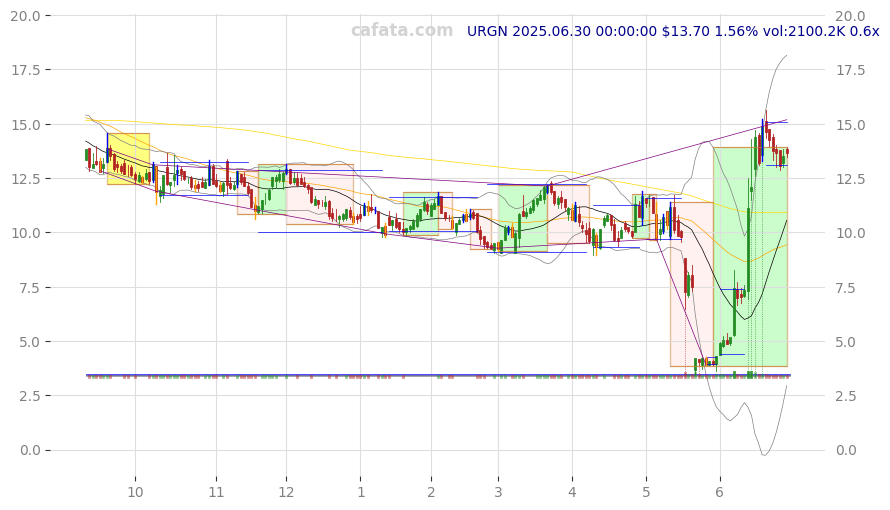This screenshot has width=890, height=510.
Task: Click the 2.5 label on right axis
Action: [x=847, y=395]
